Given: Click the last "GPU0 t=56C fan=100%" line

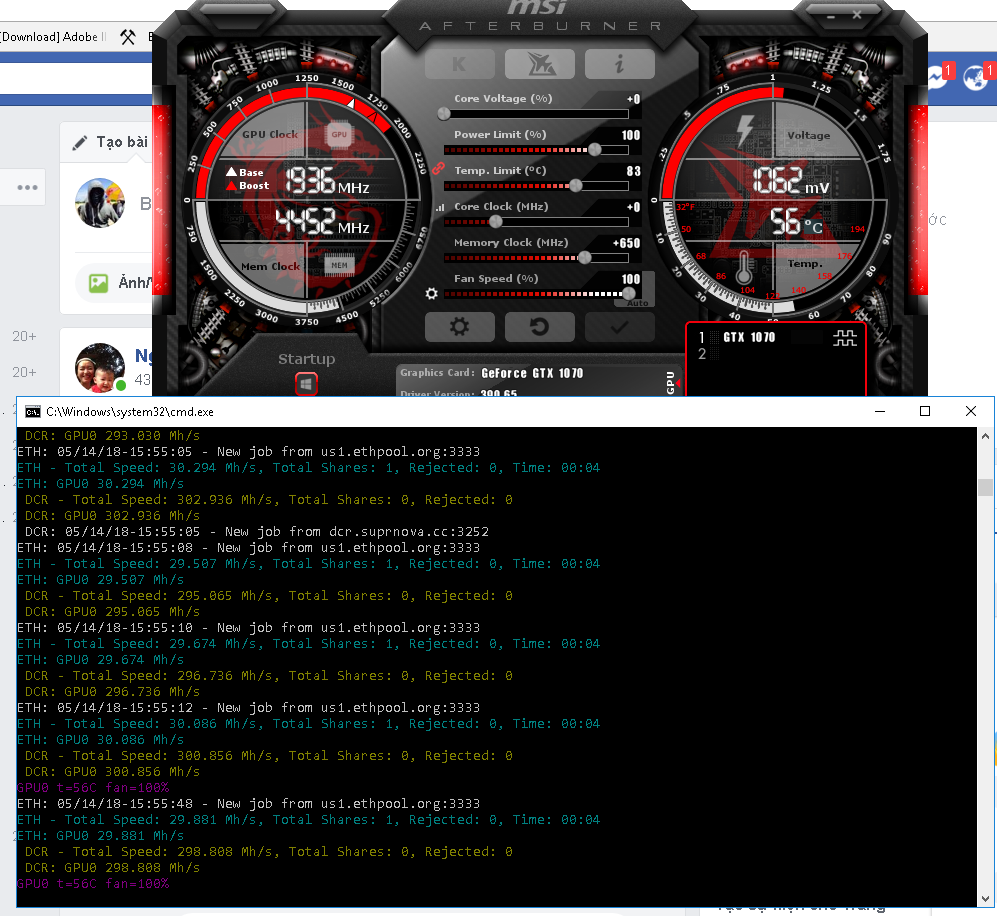Looking at the screenshot, I should click(93, 884).
